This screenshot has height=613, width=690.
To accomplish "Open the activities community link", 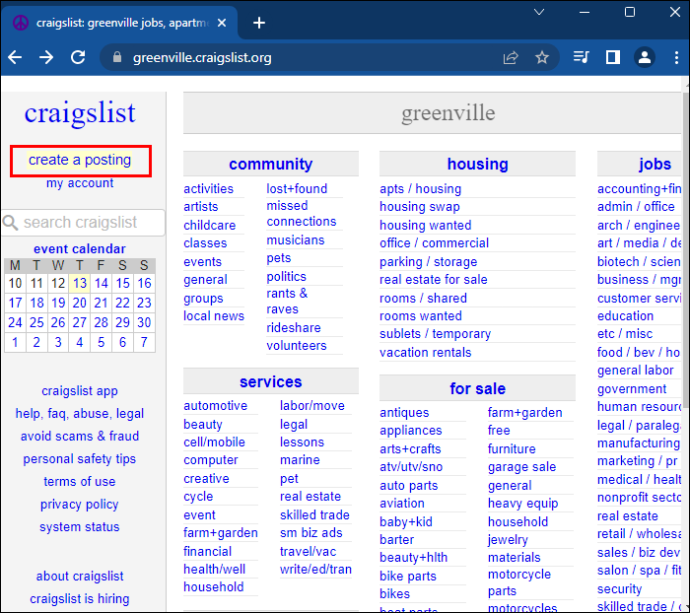I will 209,189.
